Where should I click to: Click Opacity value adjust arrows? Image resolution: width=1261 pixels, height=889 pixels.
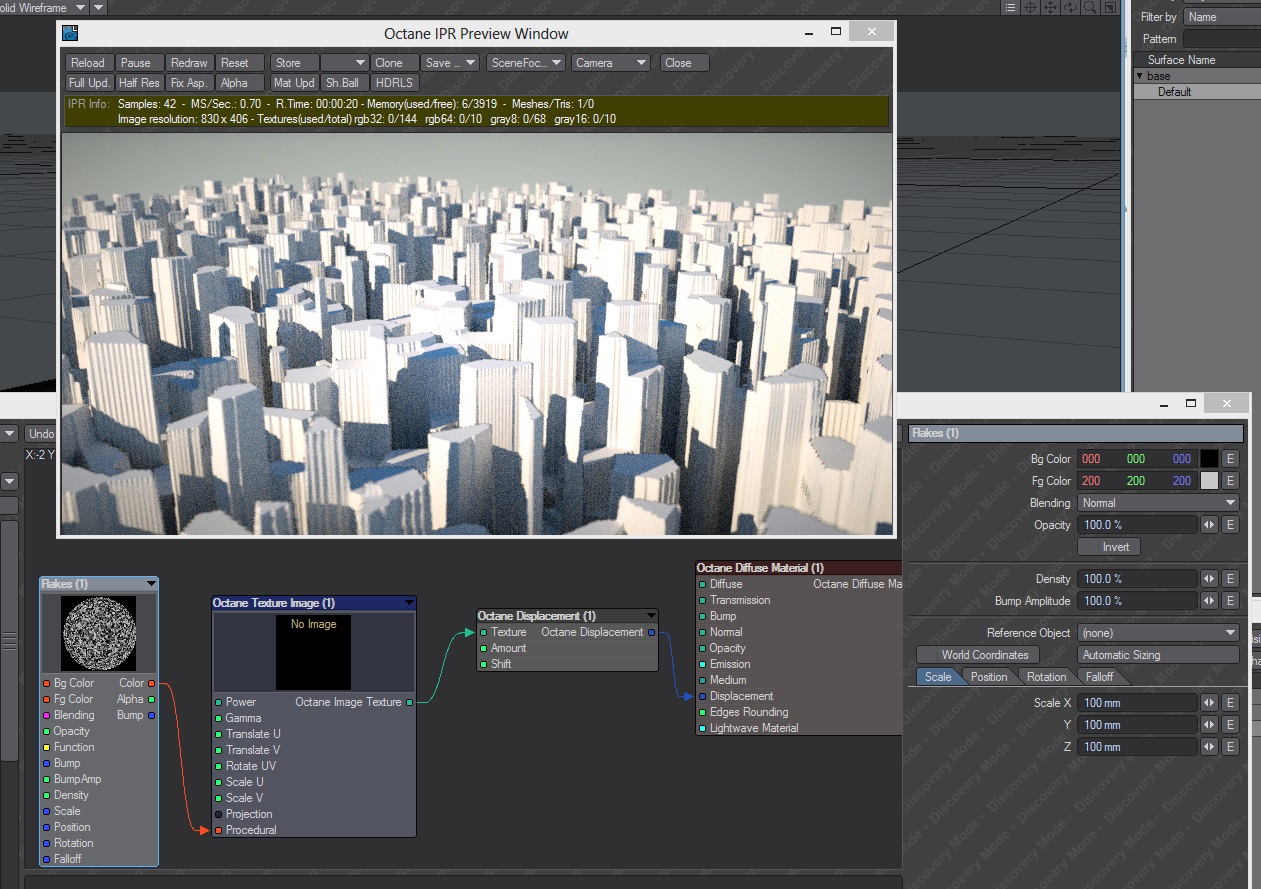point(1209,525)
